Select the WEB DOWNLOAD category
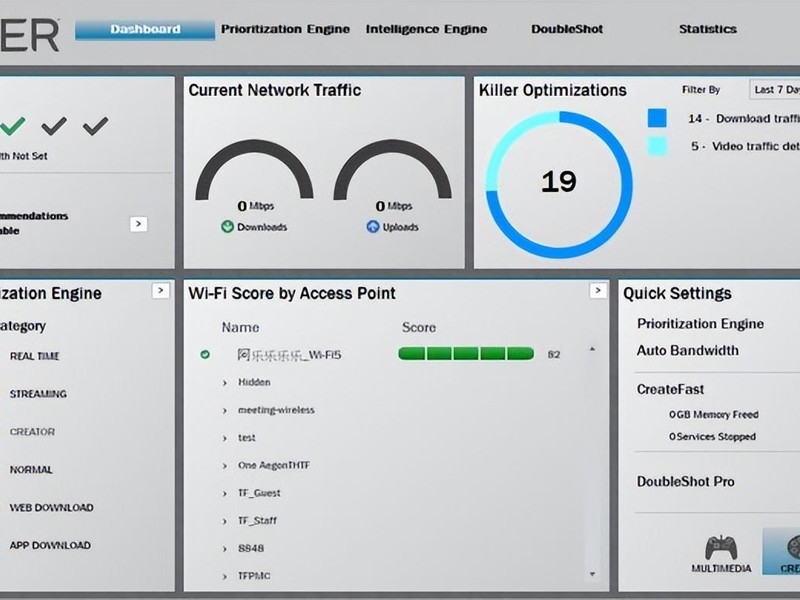The width and height of the screenshot is (800, 600). pyautogui.click(x=52, y=508)
